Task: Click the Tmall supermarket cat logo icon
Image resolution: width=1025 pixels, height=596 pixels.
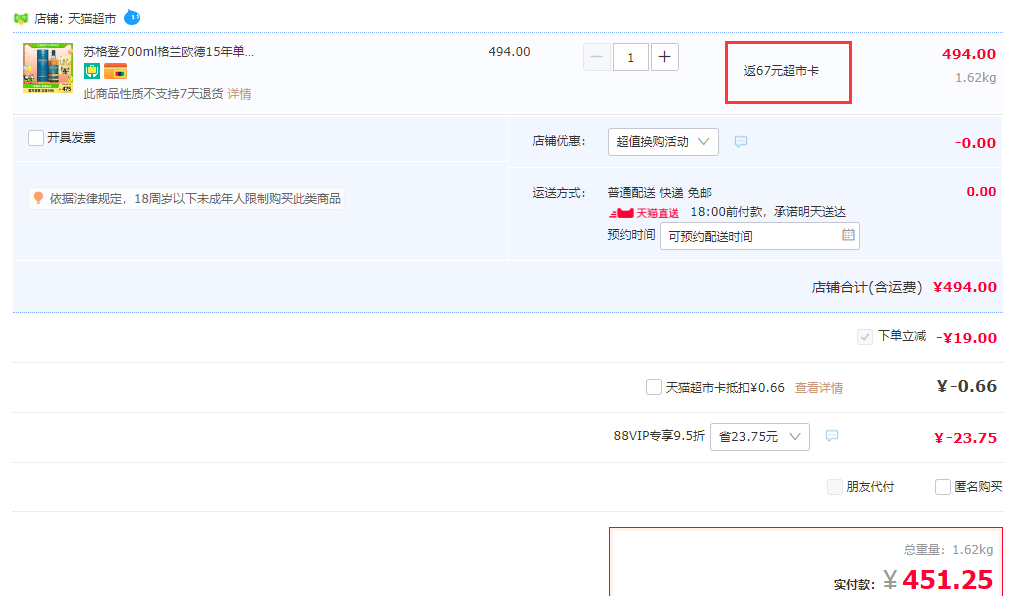Action: pyautogui.click(x=20, y=18)
